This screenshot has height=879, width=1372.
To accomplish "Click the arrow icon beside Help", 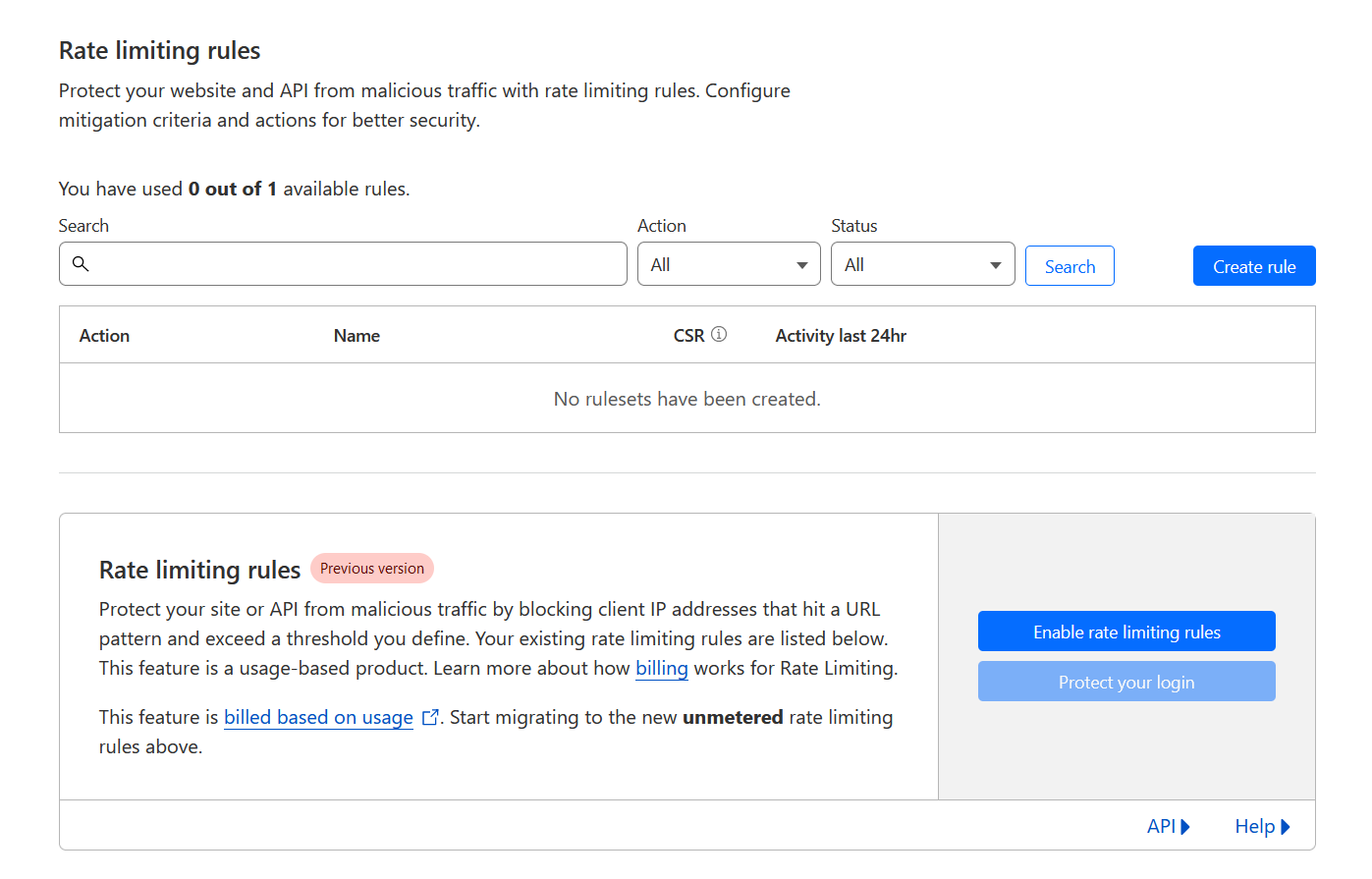I will (1287, 826).
